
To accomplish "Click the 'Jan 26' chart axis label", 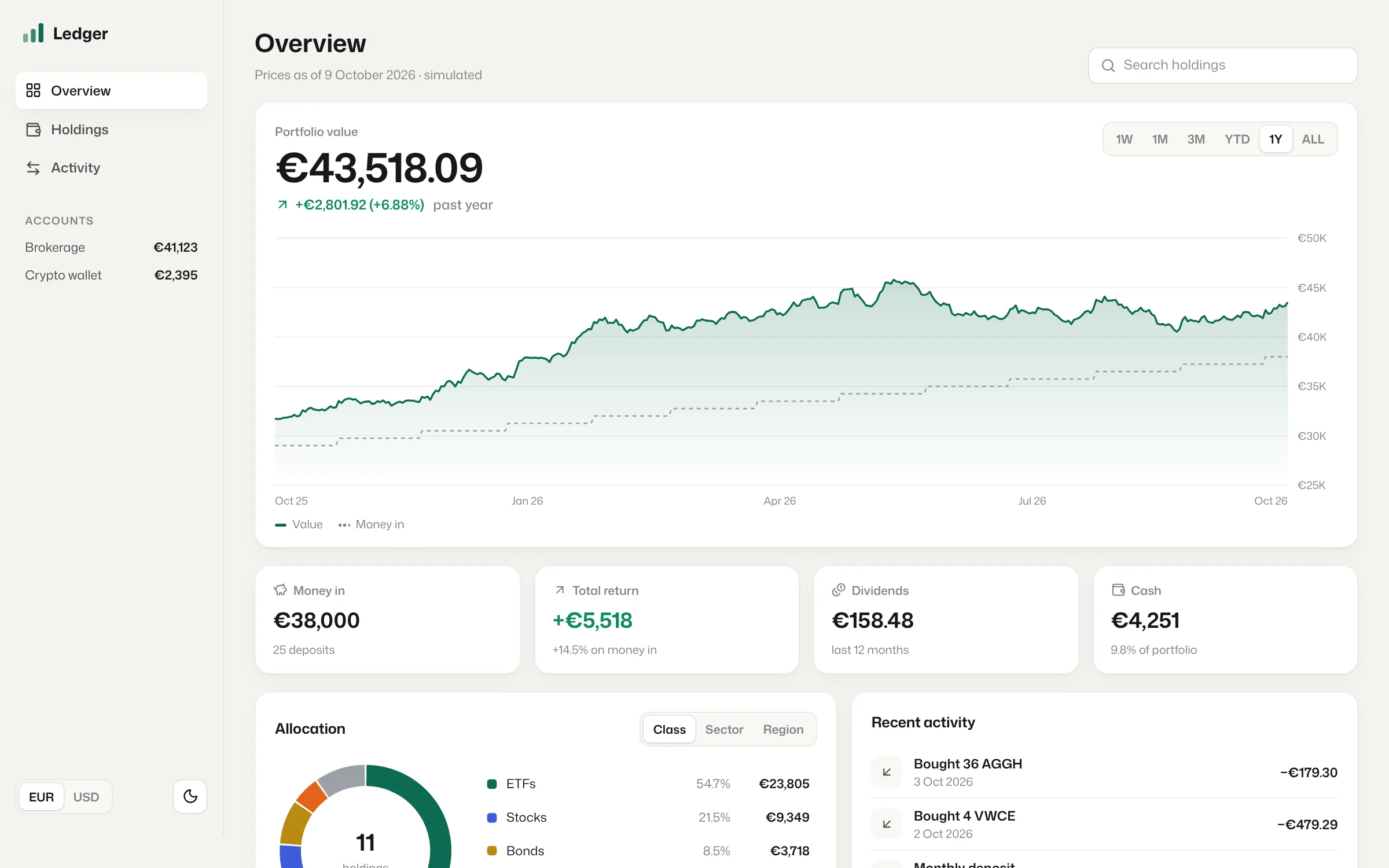I will (x=527, y=501).
